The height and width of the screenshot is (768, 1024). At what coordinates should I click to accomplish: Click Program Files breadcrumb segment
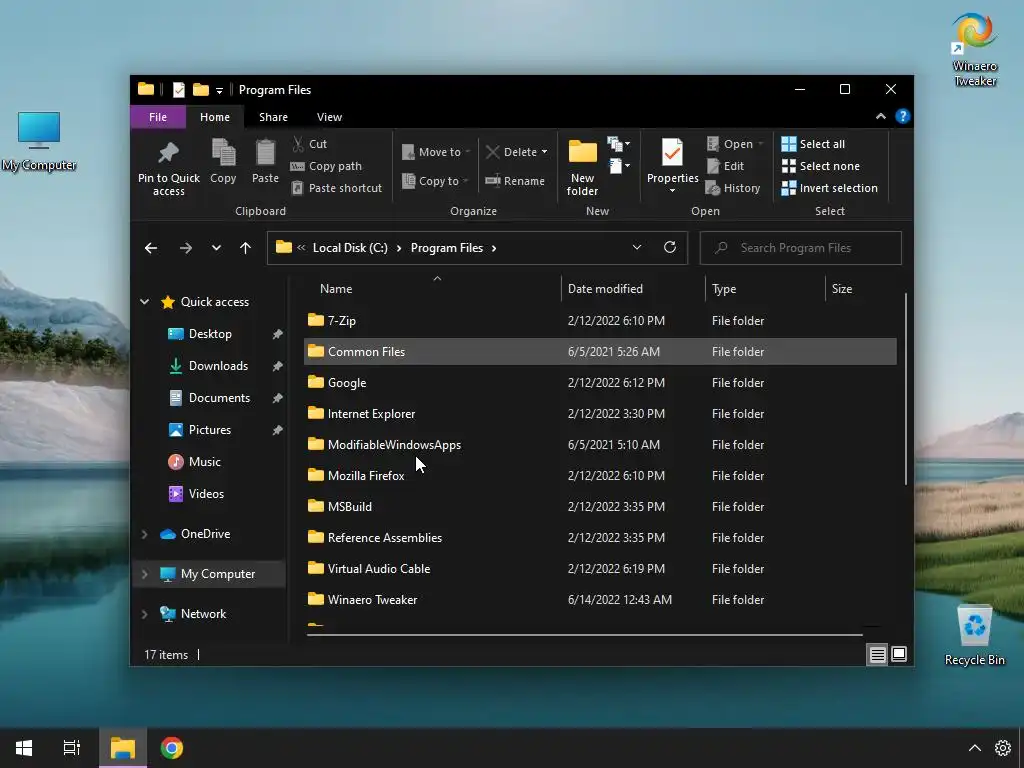pos(447,248)
